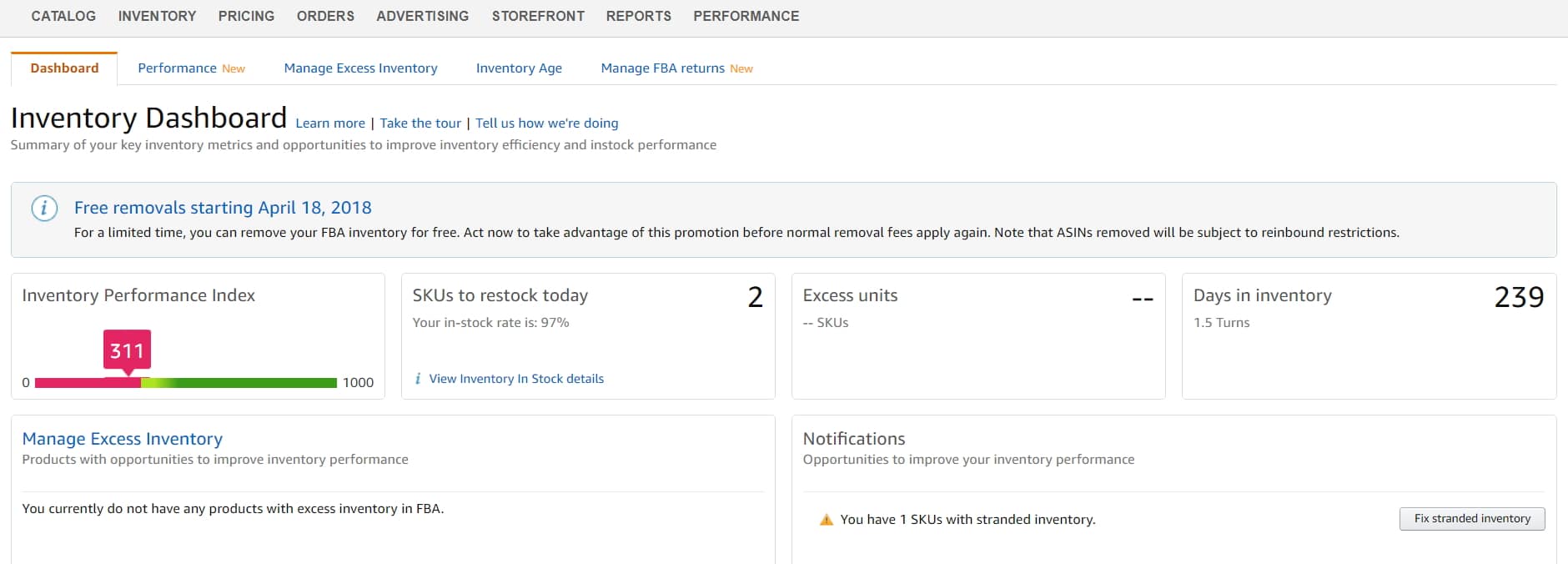Click the Manage Excess Inventory heading link
Viewport: 1568px width, 564px height.
click(123, 439)
